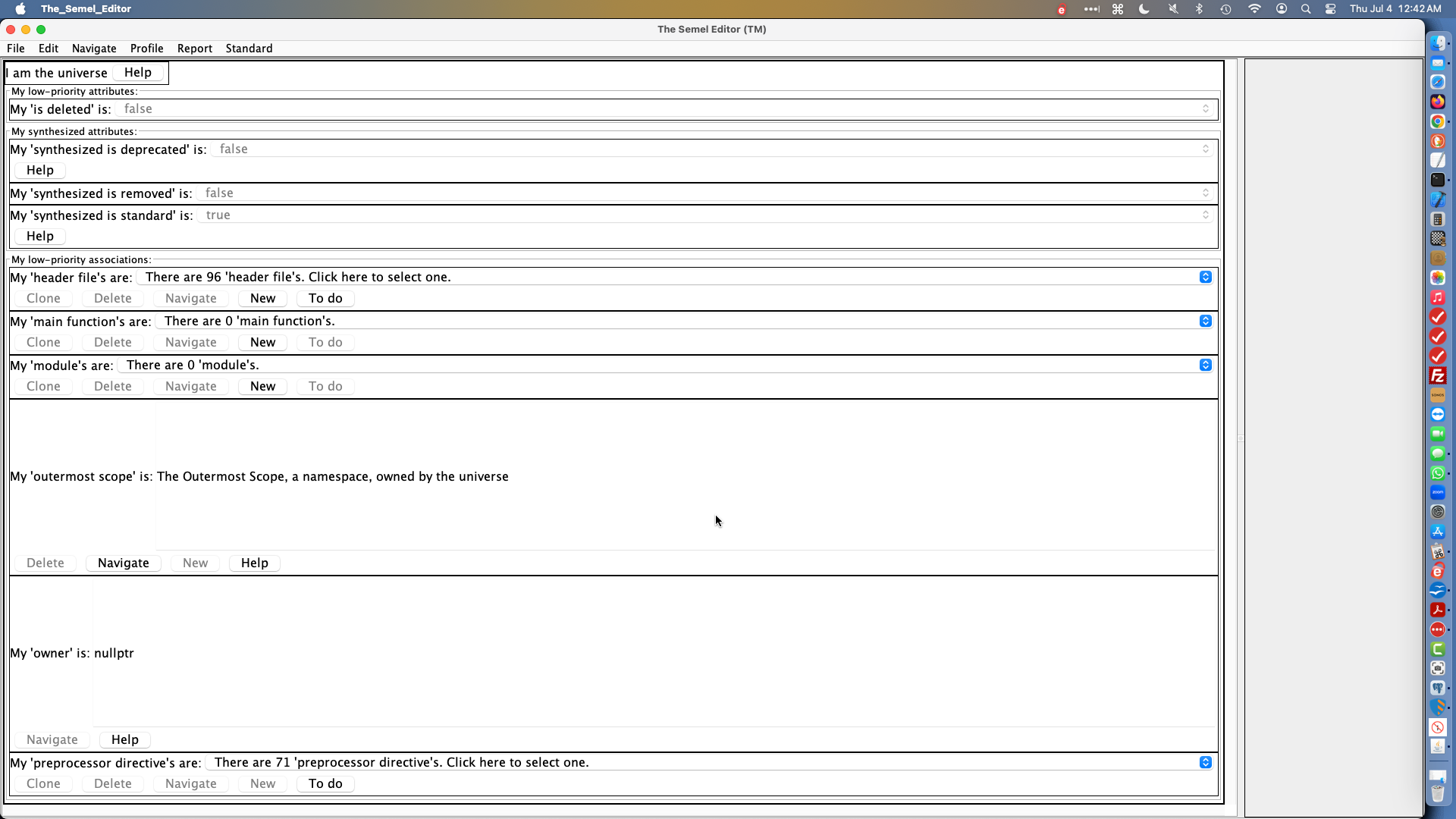This screenshot has width=1456, height=819.
Task: Click Help under 'synthesized is standard'
Action: pos(40,237)
